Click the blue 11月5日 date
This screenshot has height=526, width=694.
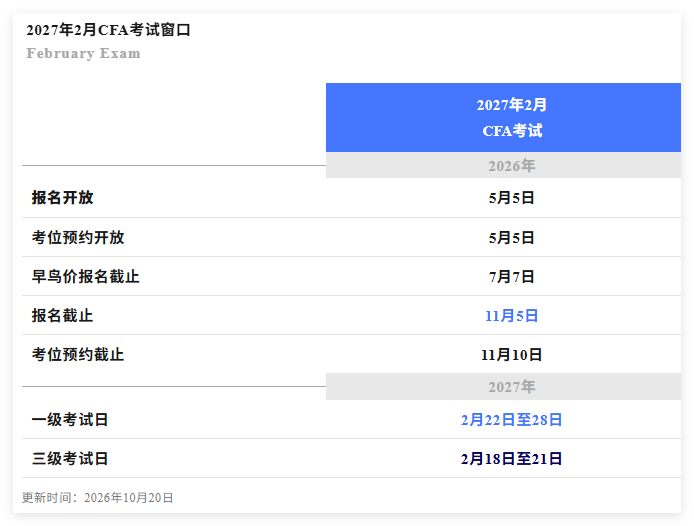511,316
